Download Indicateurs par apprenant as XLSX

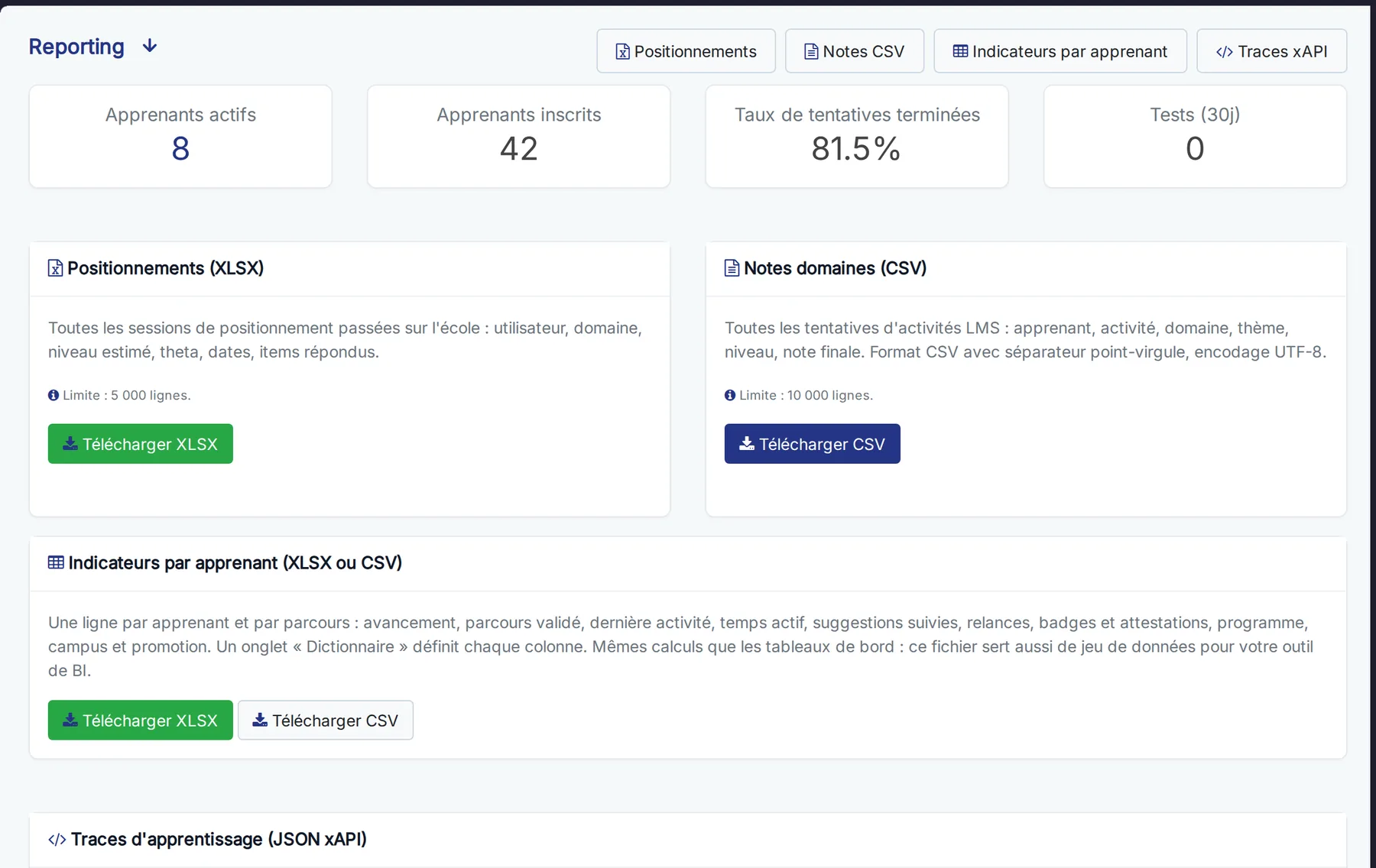[x=141, y=721]
